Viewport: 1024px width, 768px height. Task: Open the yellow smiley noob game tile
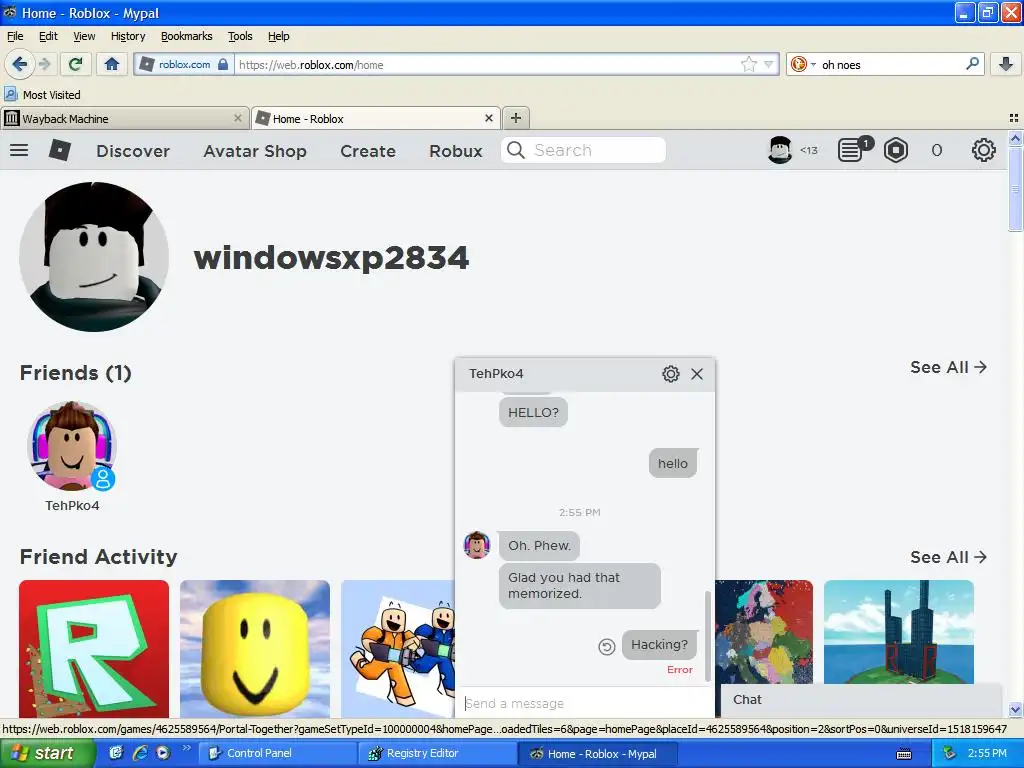[x=255, y=648]
